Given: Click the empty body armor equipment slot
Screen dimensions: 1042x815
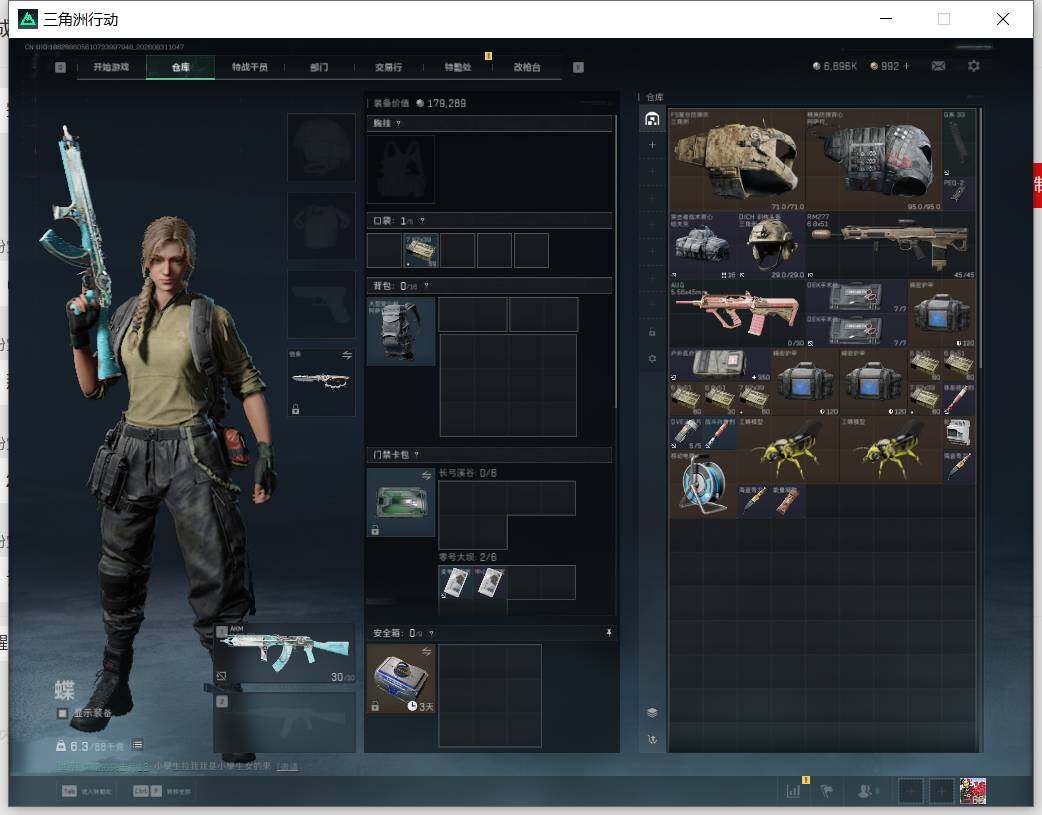Looking at the screenshot, I should pyautogui.click(x=321, y=226).
